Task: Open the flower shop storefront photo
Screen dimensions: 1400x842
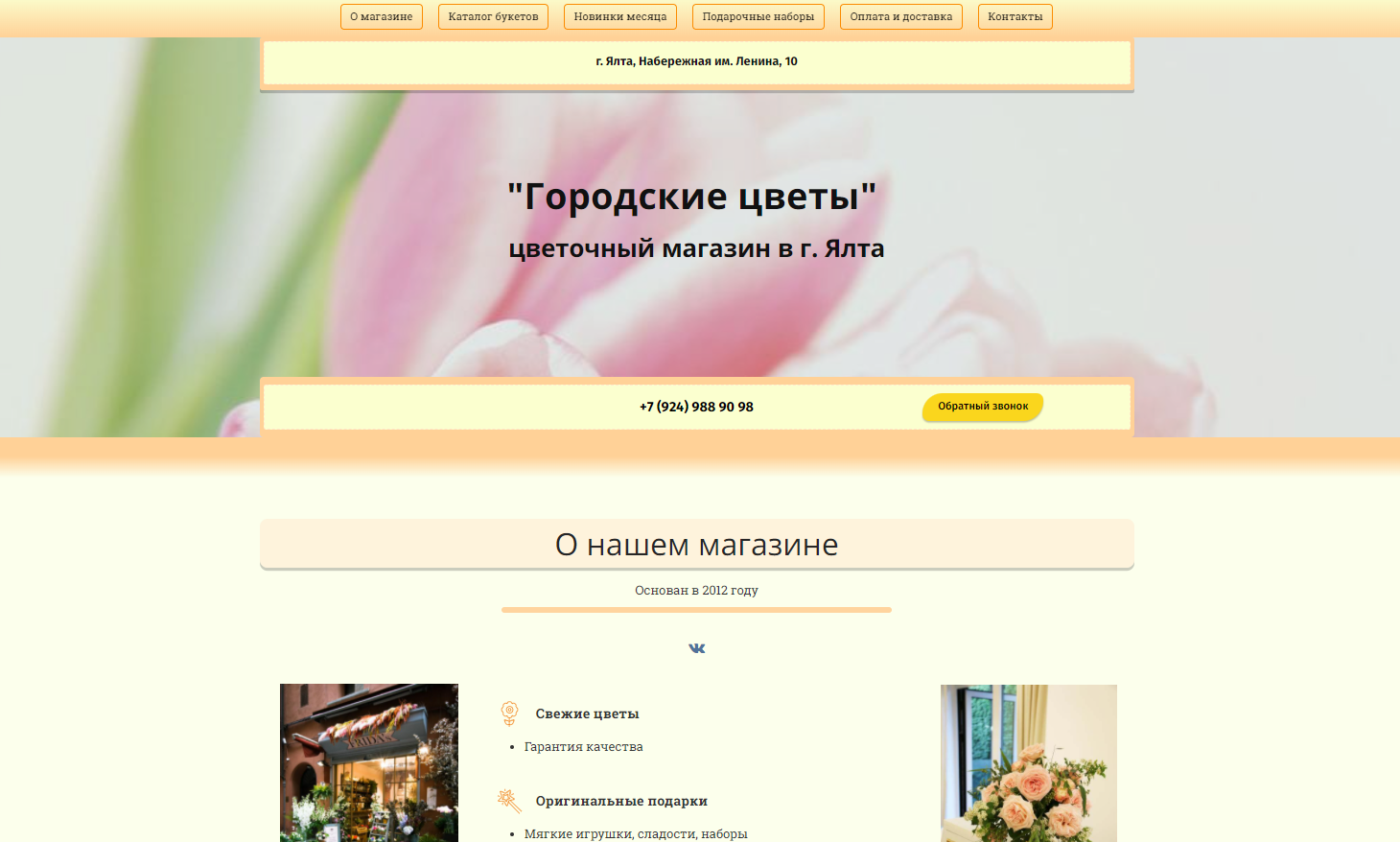Action: click(x=369, y=762)
